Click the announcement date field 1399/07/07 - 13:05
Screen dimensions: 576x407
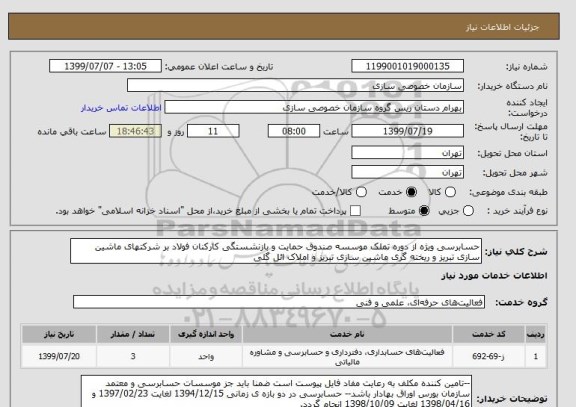coord(105,66)
